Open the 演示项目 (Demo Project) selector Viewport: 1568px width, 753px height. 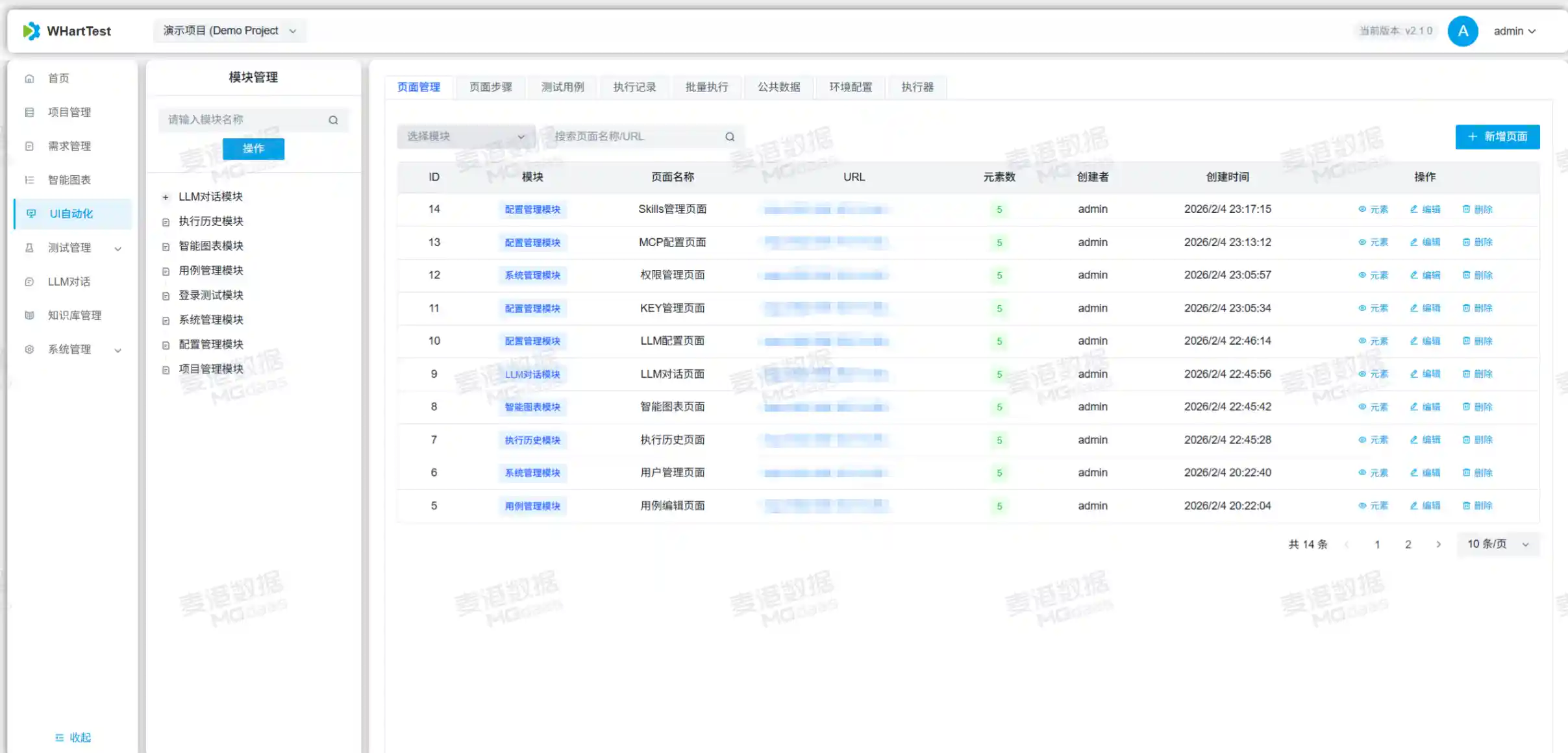coord(229,31)
